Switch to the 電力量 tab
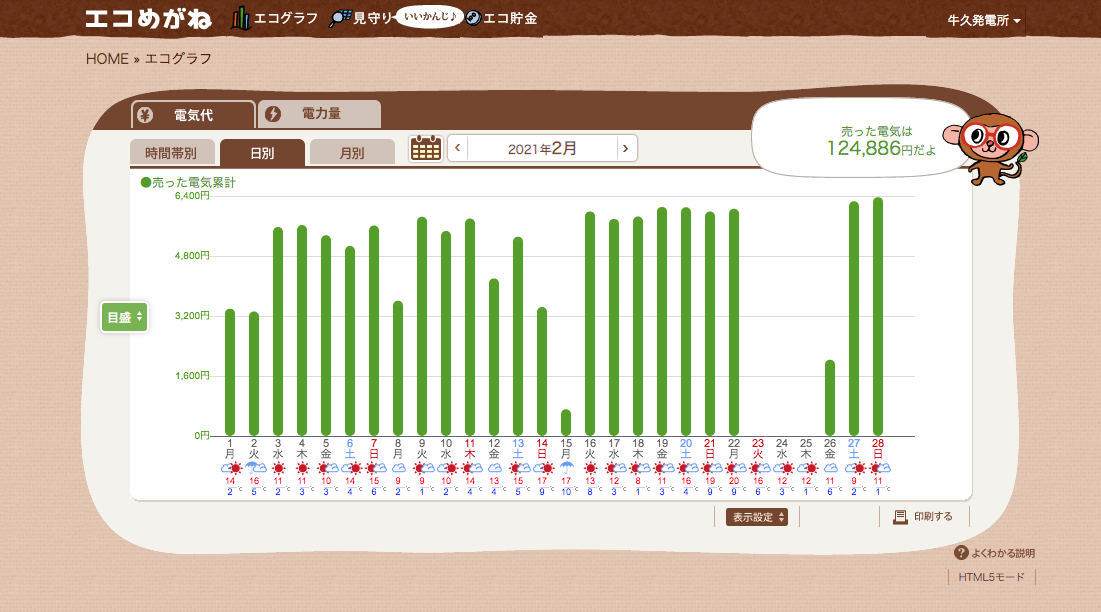Image resolution: width=1101 pixels, height=612 pixels. pyautogui.click(x=319, y=114)
